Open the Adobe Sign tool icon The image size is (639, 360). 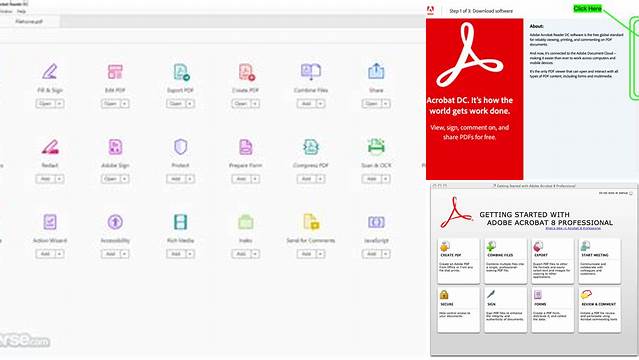coord(115,147)
